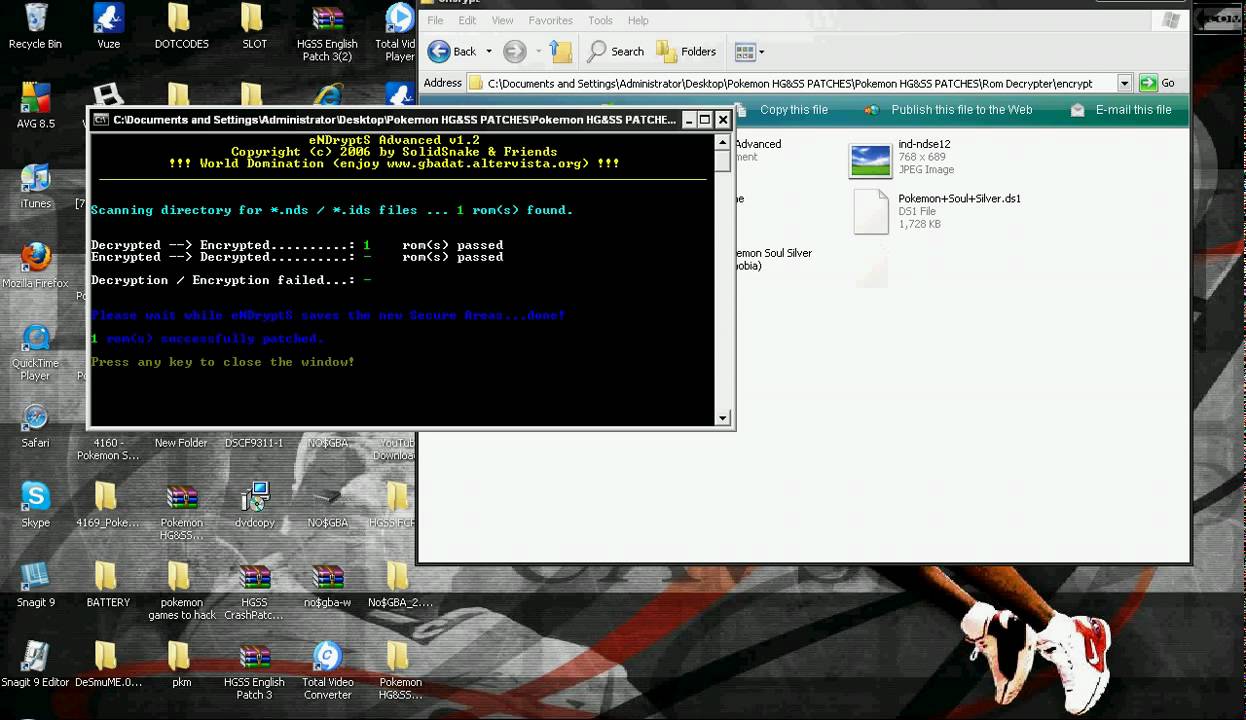Open the Help menu in Explorer
This screenshot has width=1246, height=720.
point(638,20)
